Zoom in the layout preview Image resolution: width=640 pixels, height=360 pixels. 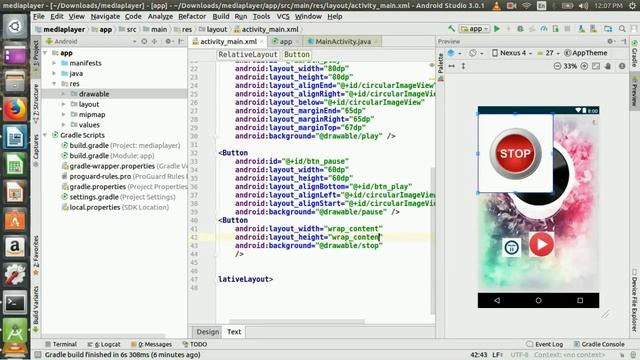pos(584,66)
